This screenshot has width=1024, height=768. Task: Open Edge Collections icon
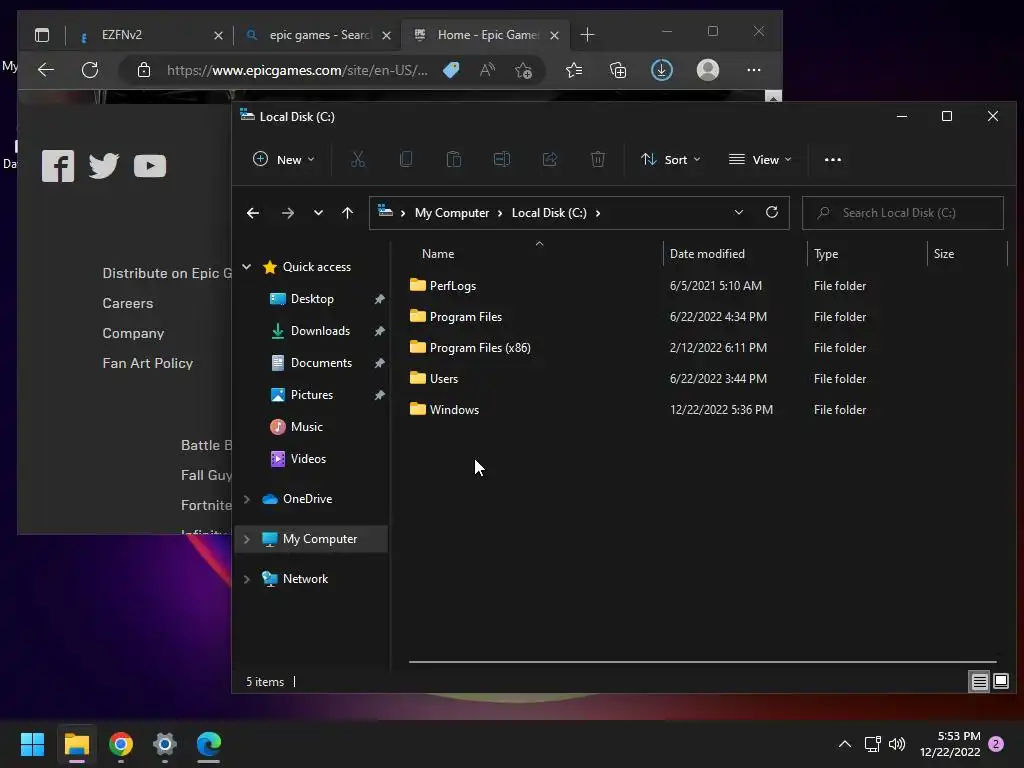pyautogui.click(x=618, y=70)
